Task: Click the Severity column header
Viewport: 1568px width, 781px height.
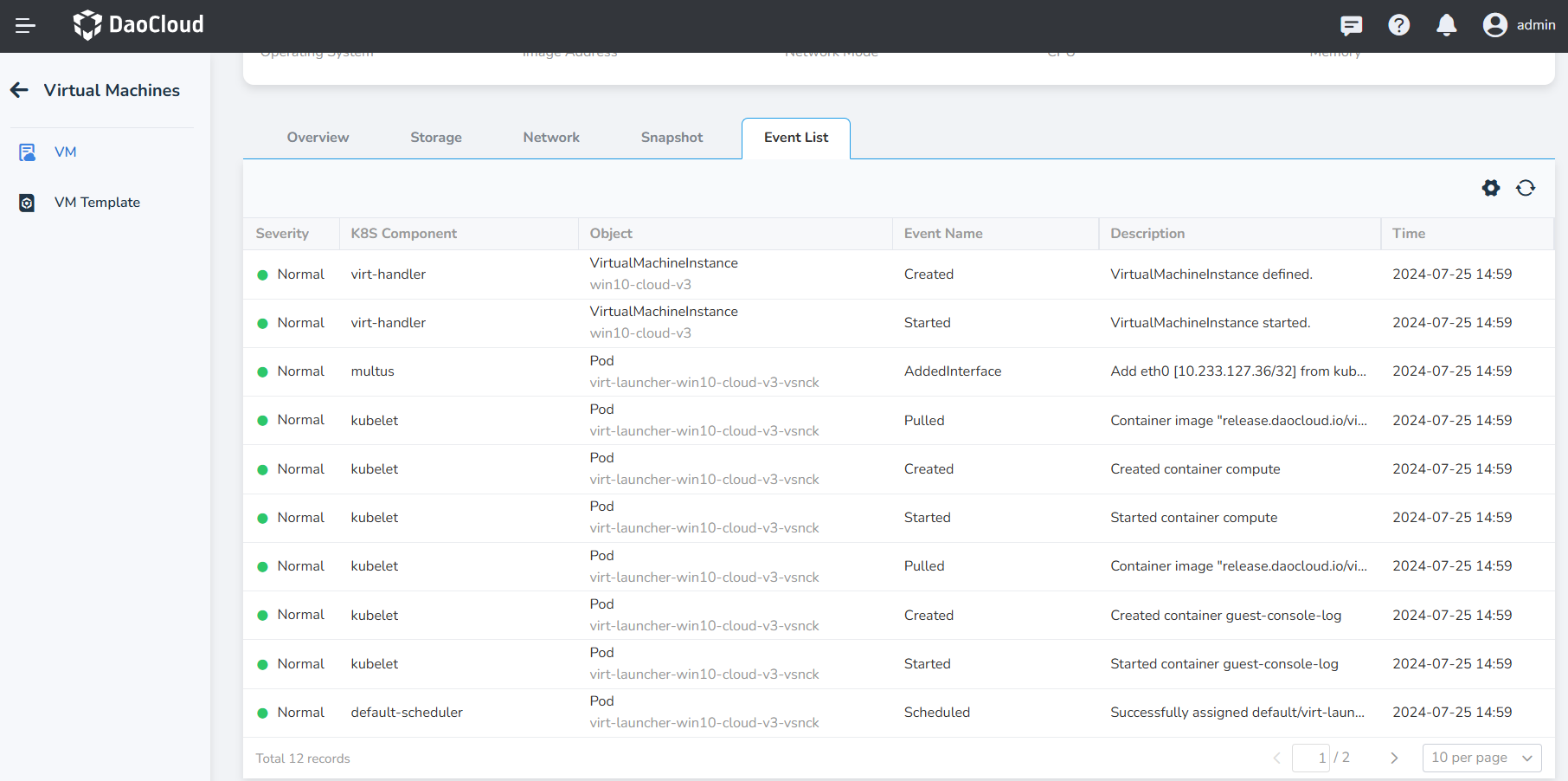Action: [x=282, y=234]
